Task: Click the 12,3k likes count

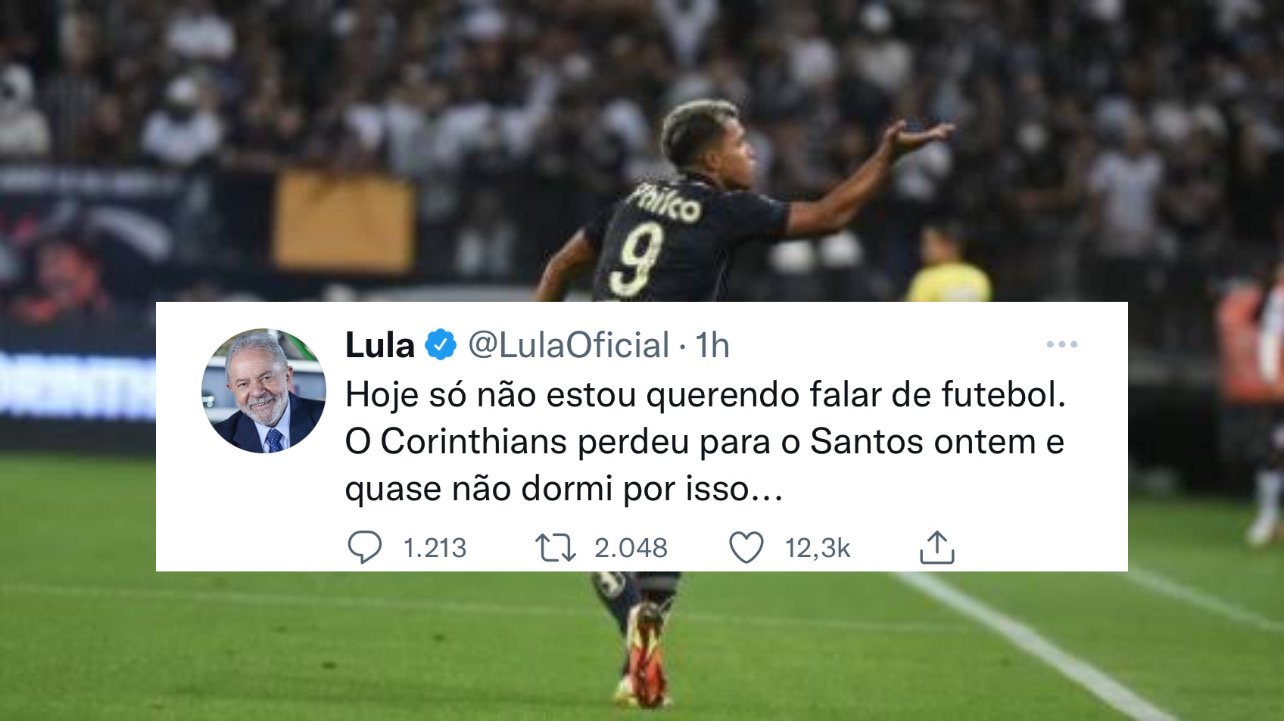Action: [817, 548]
